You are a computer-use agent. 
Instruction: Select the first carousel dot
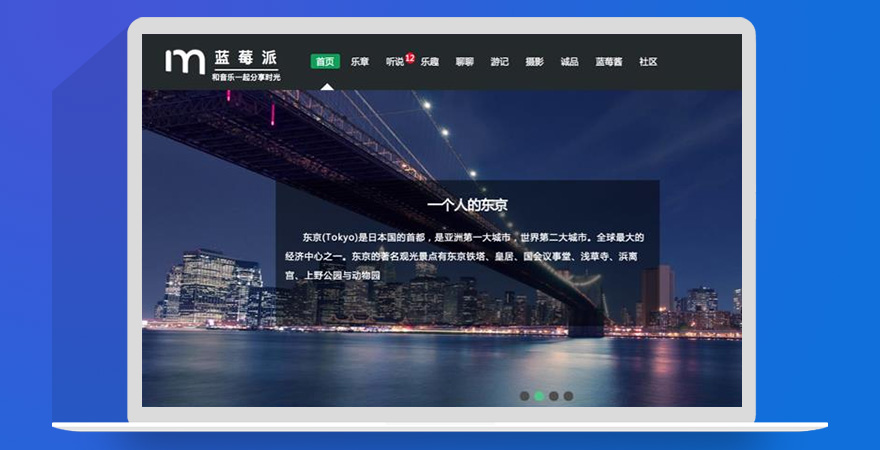pos(525,396)
